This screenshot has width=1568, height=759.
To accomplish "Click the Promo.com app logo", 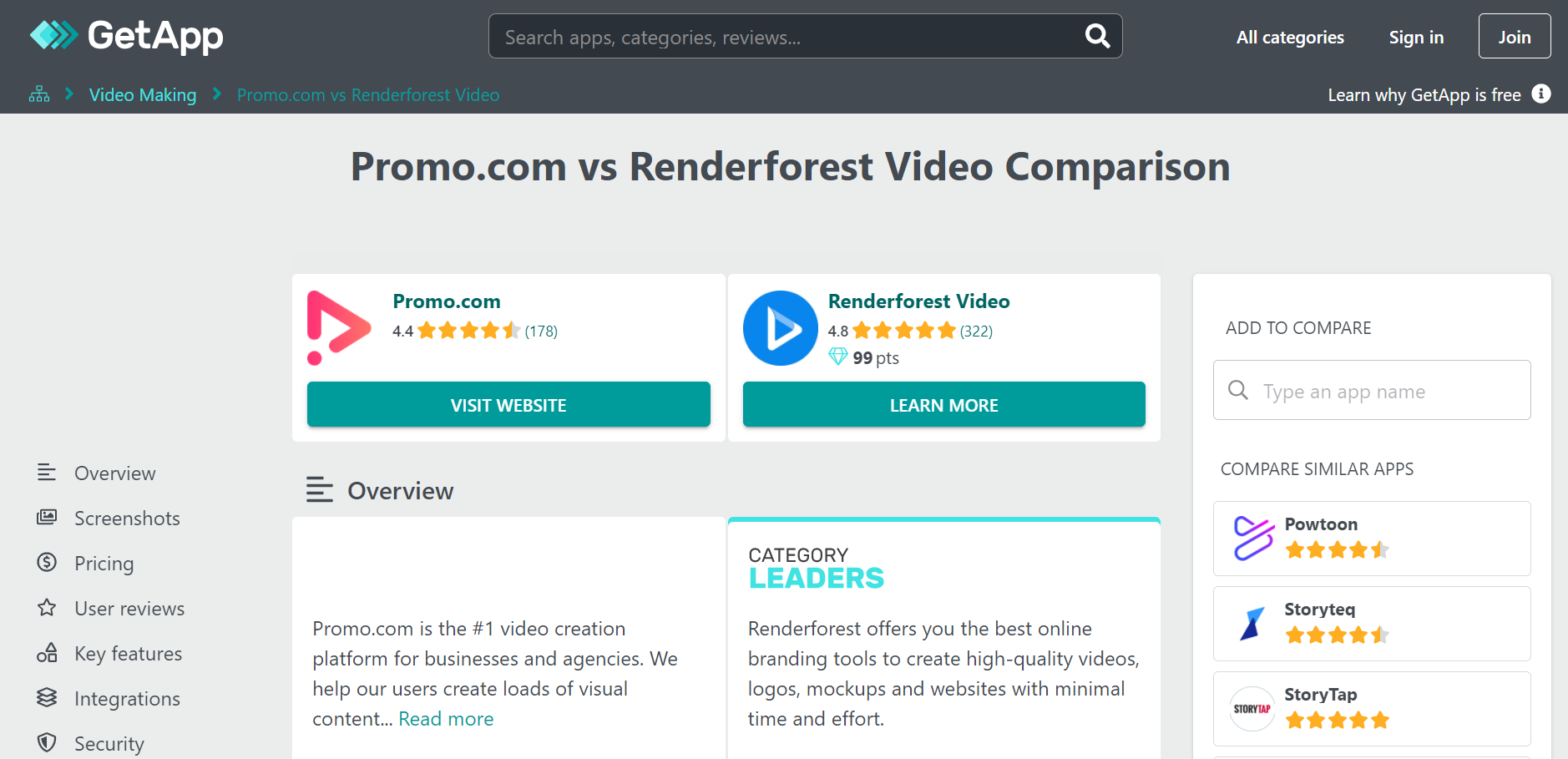I will [x=339, y=327].
